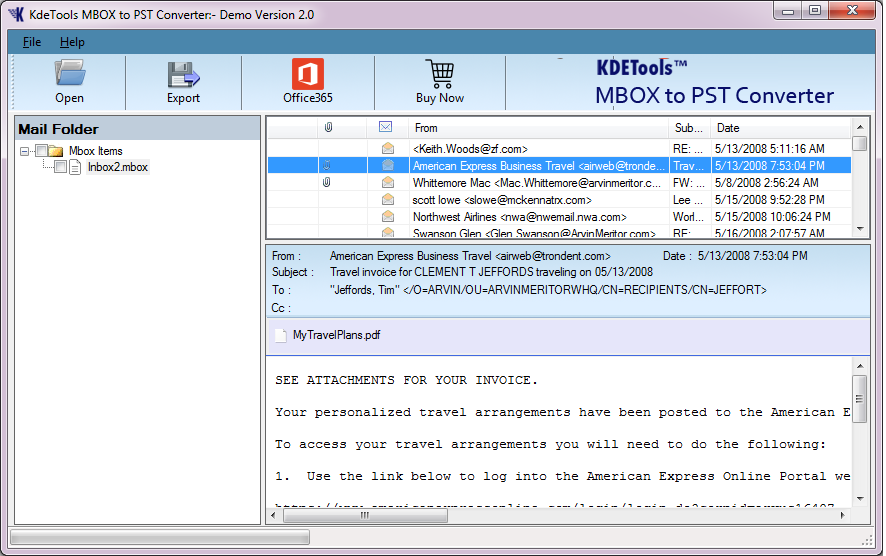Click the KdeTools app icon in title bar
Viewport: 886px width, 556px height.
pos(16,14)
